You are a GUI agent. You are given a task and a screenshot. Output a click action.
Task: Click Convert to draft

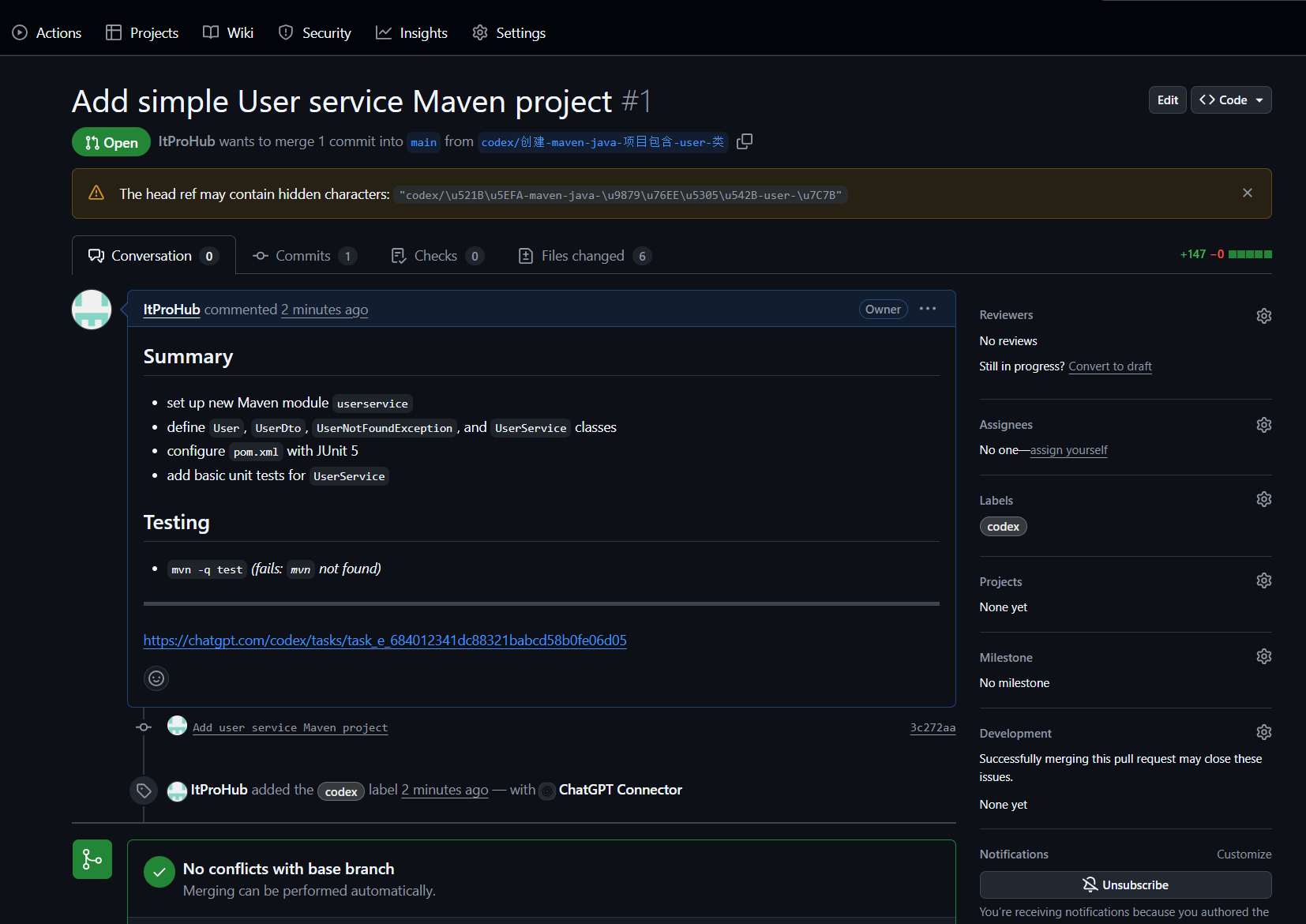pos(1109,366)
